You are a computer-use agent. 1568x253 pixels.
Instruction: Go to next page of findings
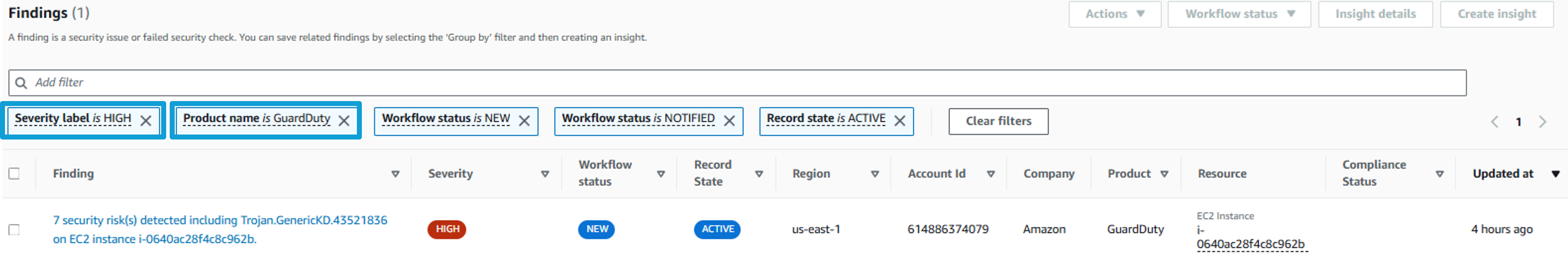coord(1542,122)
